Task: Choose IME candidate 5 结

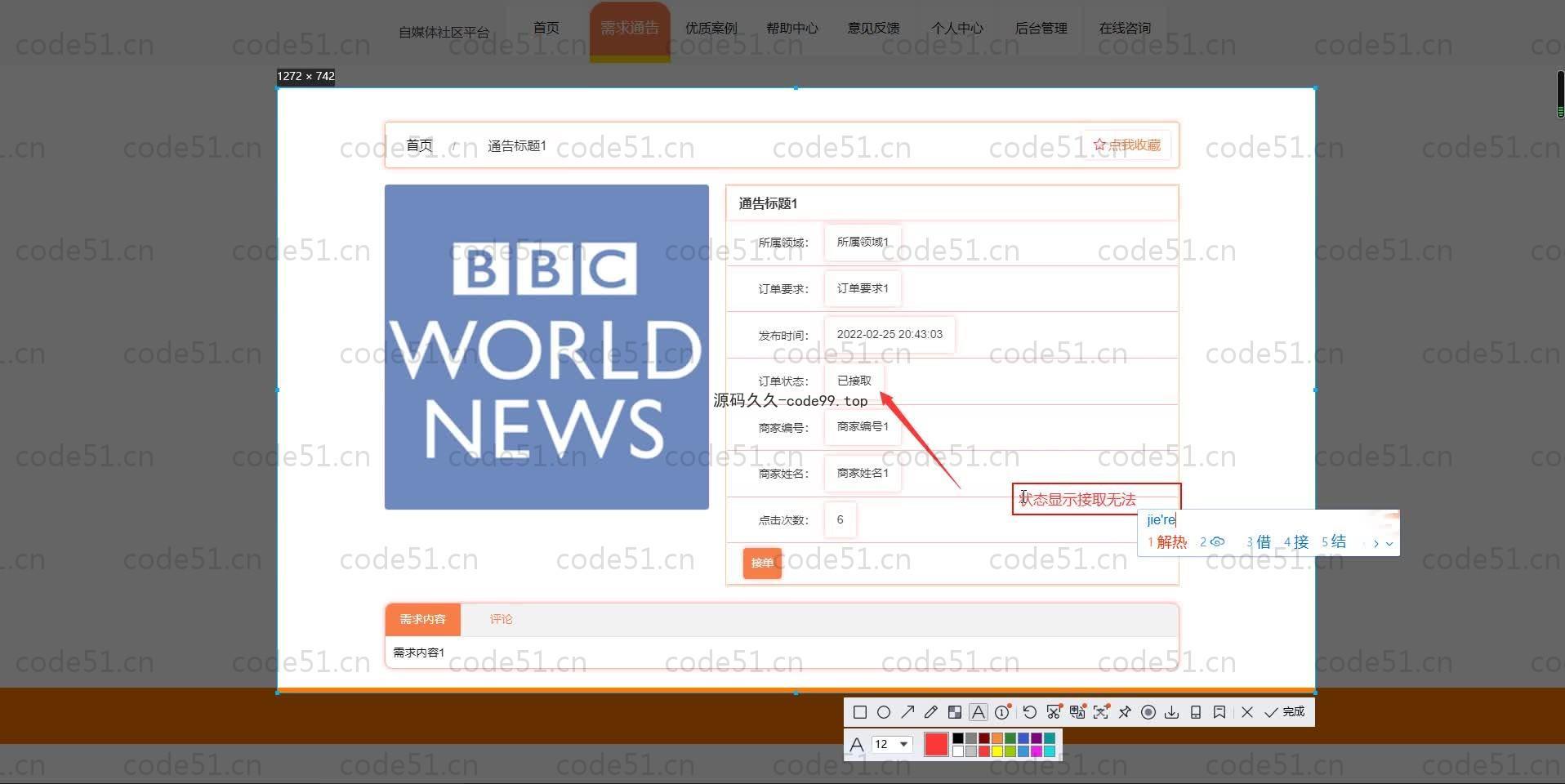Action: 1334,542
